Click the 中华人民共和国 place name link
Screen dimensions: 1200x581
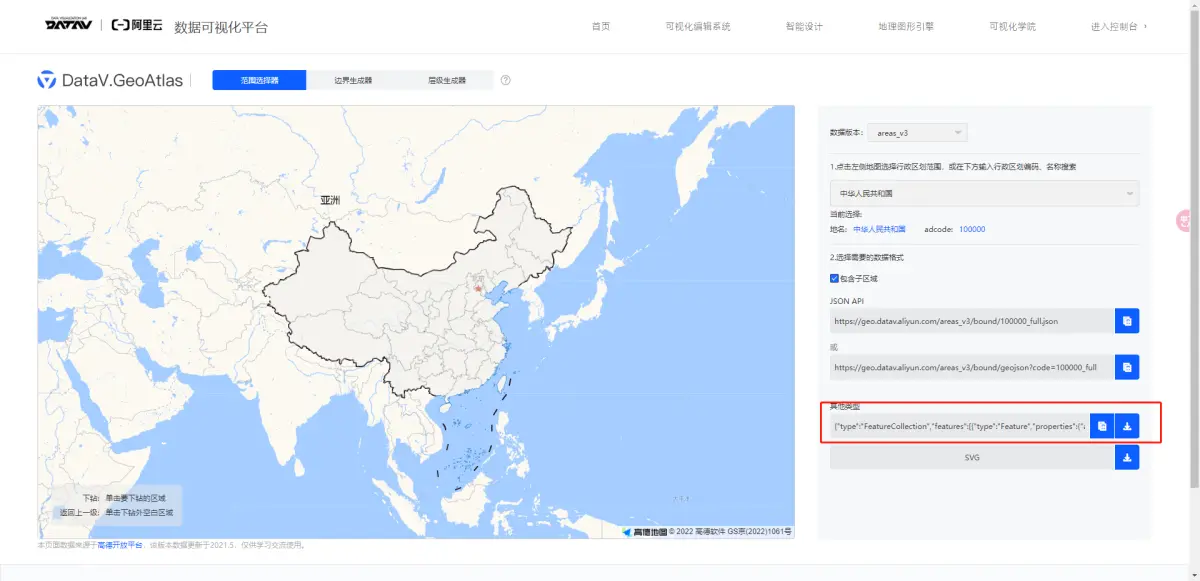point(879,229)
